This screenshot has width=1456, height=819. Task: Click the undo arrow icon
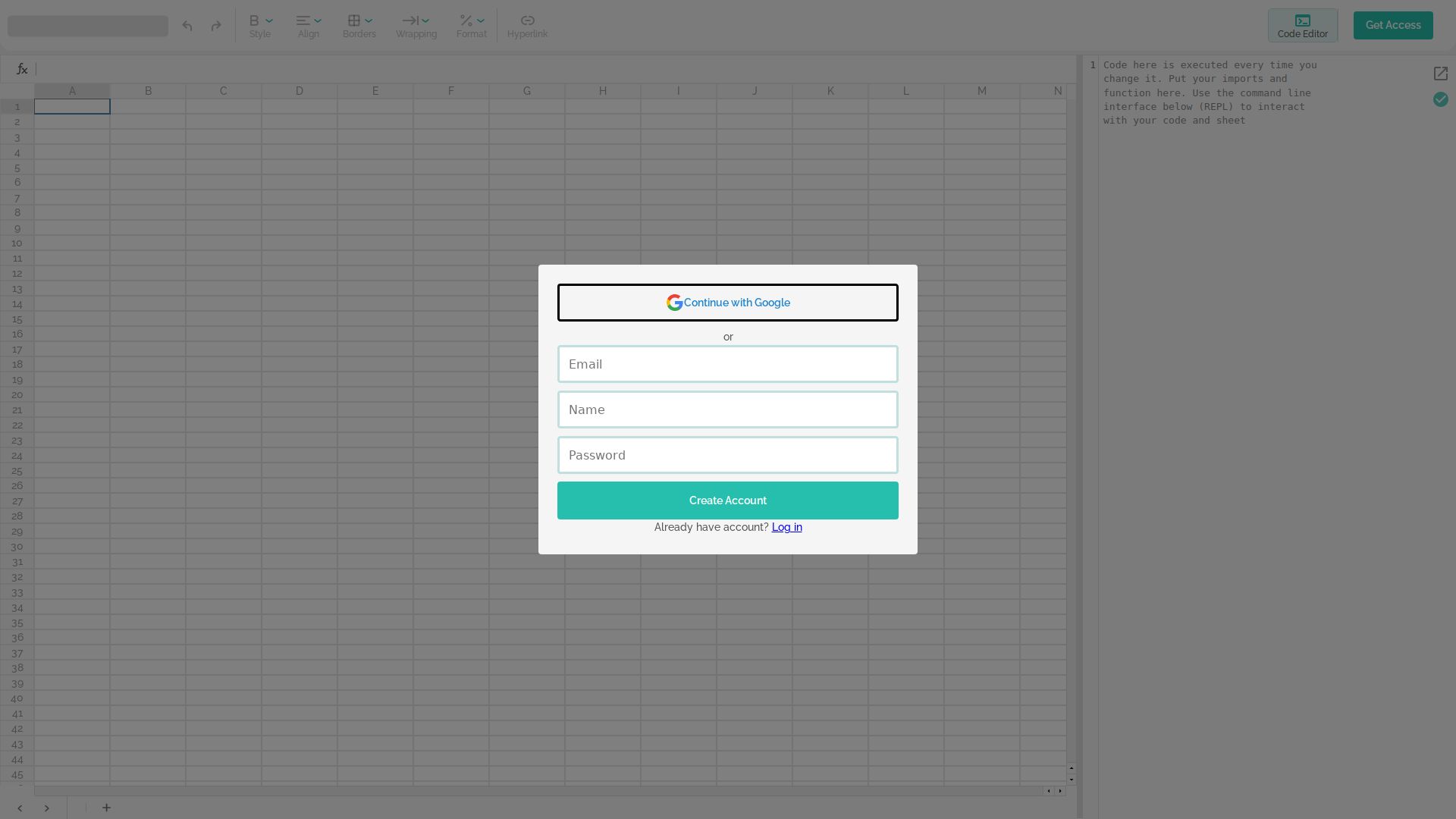187,26
